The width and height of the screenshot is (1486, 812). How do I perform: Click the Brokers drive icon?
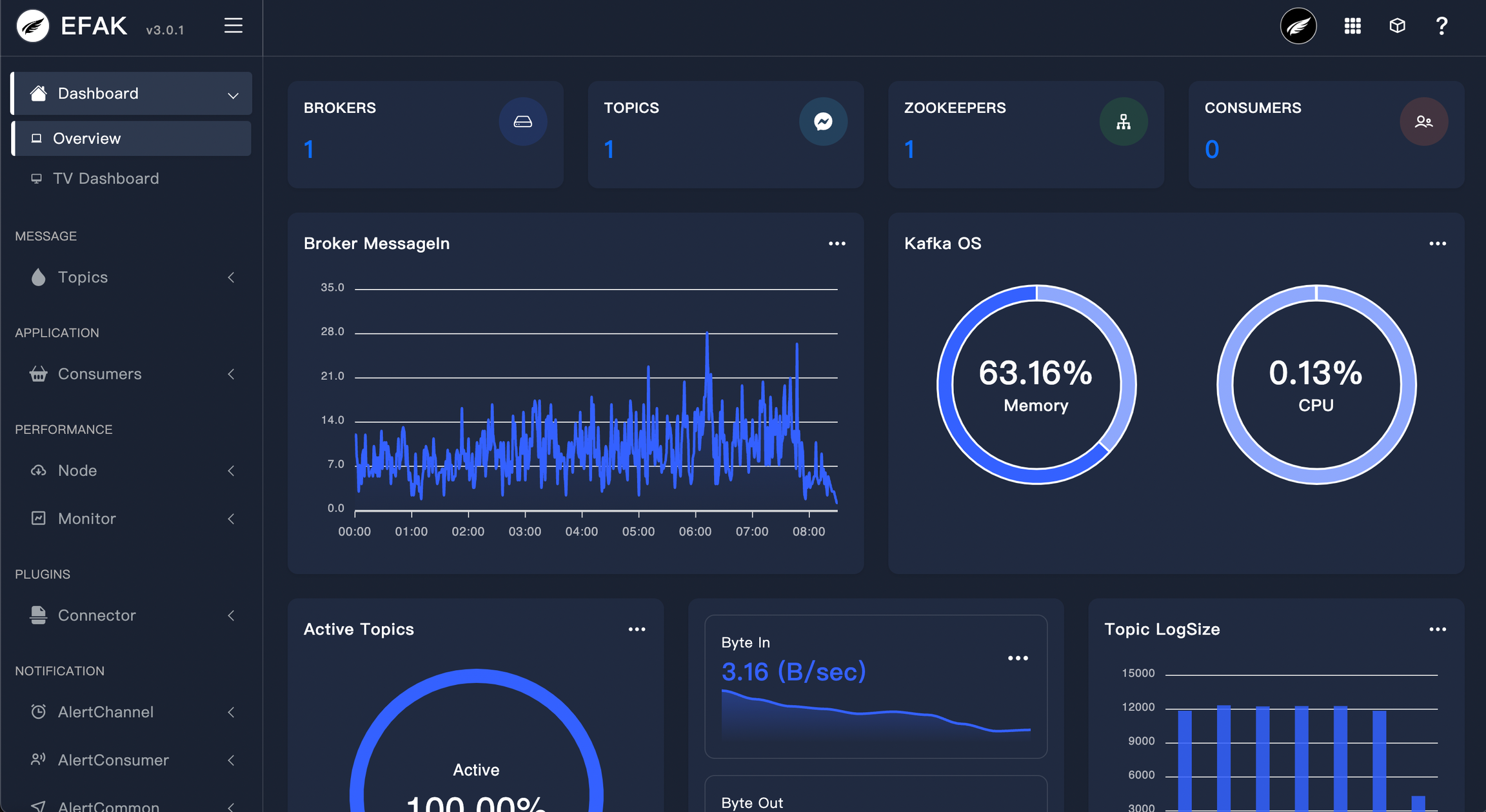(x=522, y=121)
